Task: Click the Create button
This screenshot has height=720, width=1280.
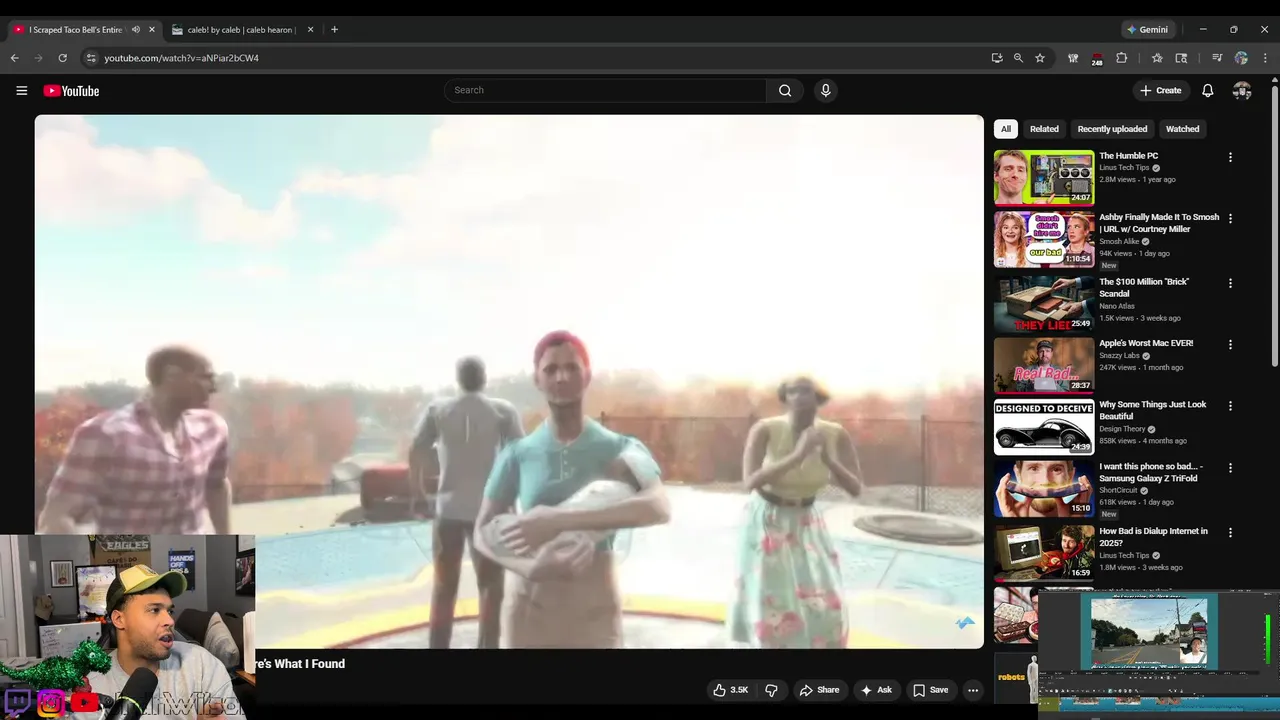Action: pos(1161,91)
